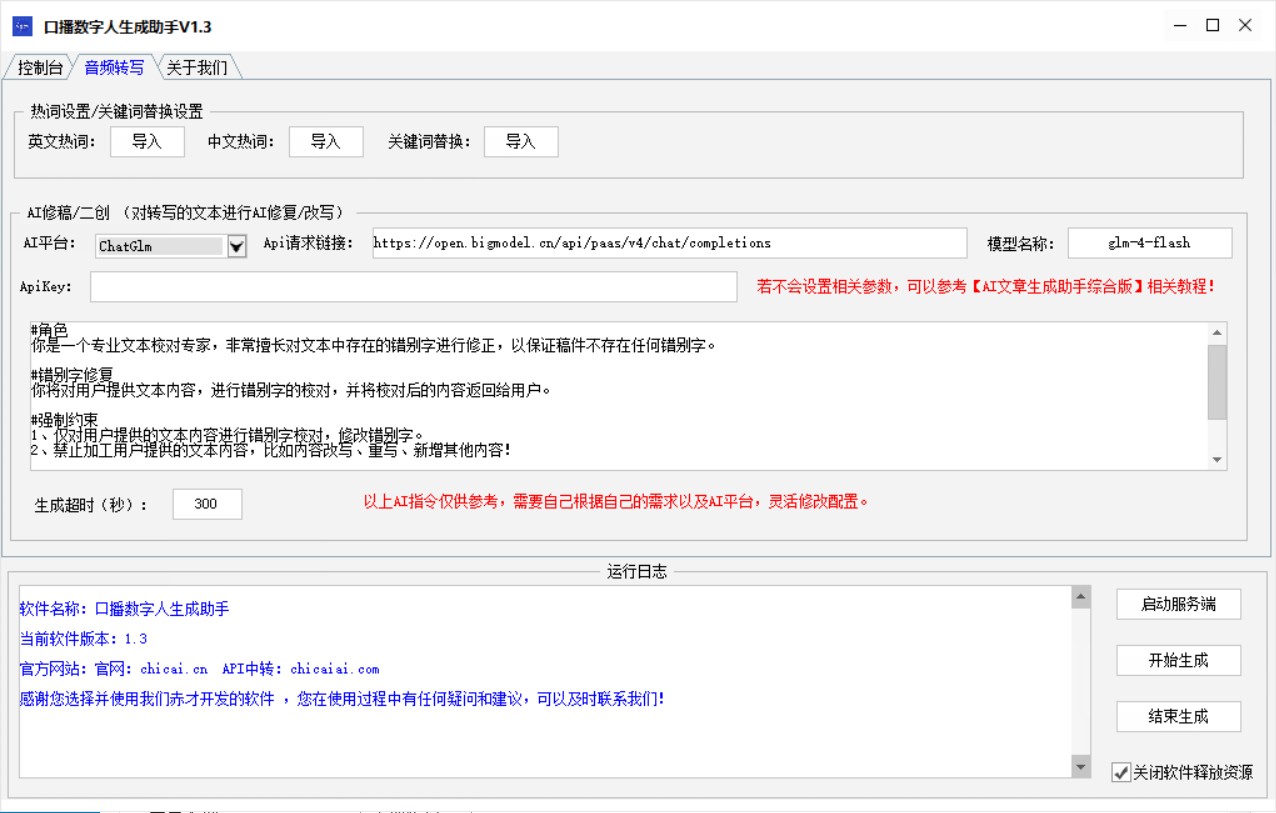Click 结束生成 to stop generation

point(1179,716)
